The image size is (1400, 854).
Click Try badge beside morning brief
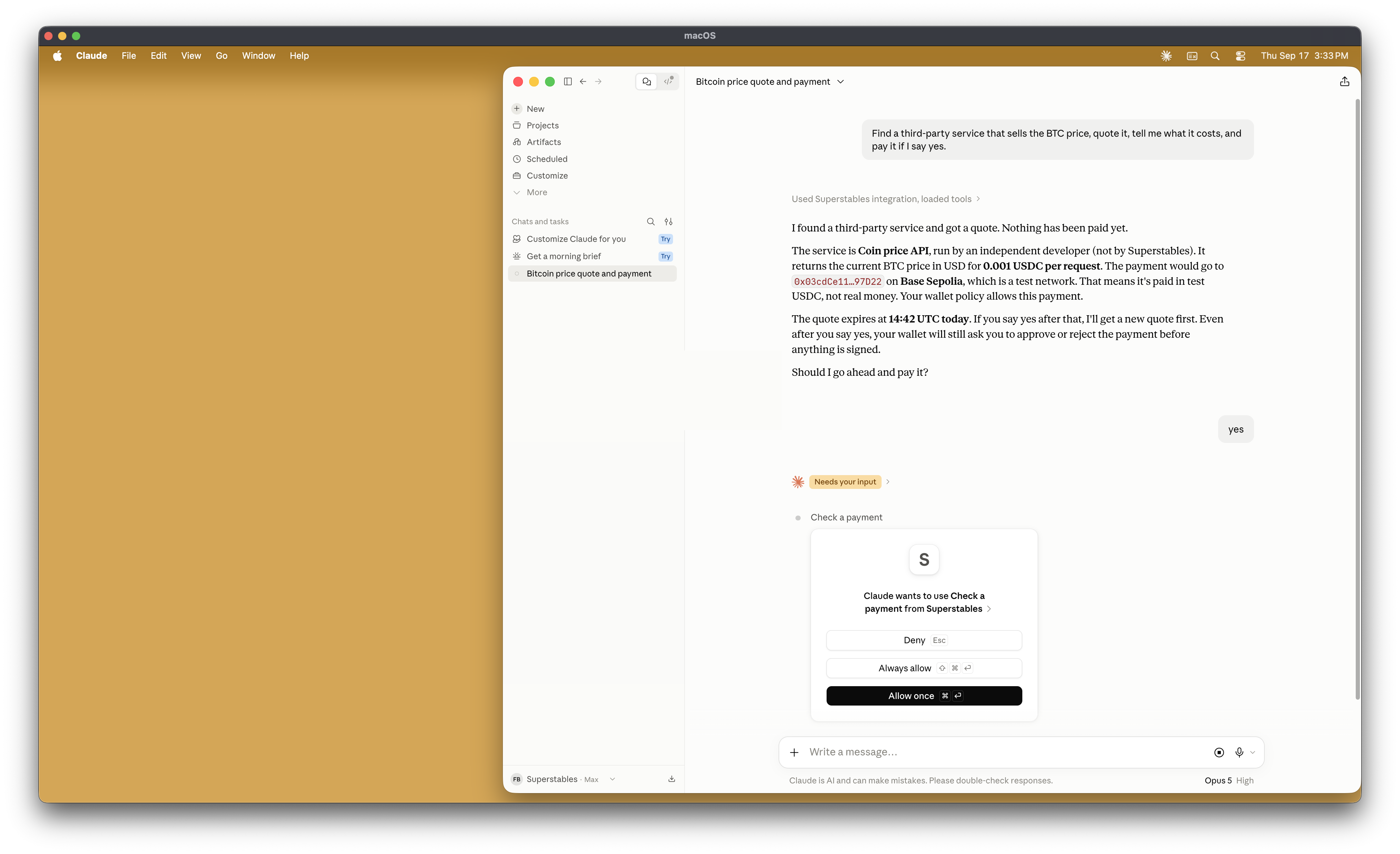(665, 256)
